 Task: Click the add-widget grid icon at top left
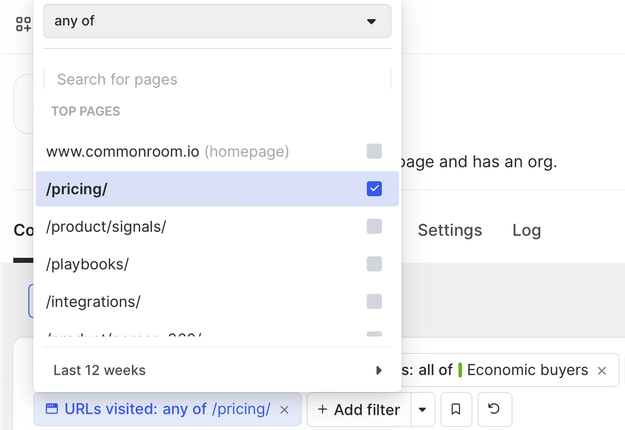(x=23, y=23)
